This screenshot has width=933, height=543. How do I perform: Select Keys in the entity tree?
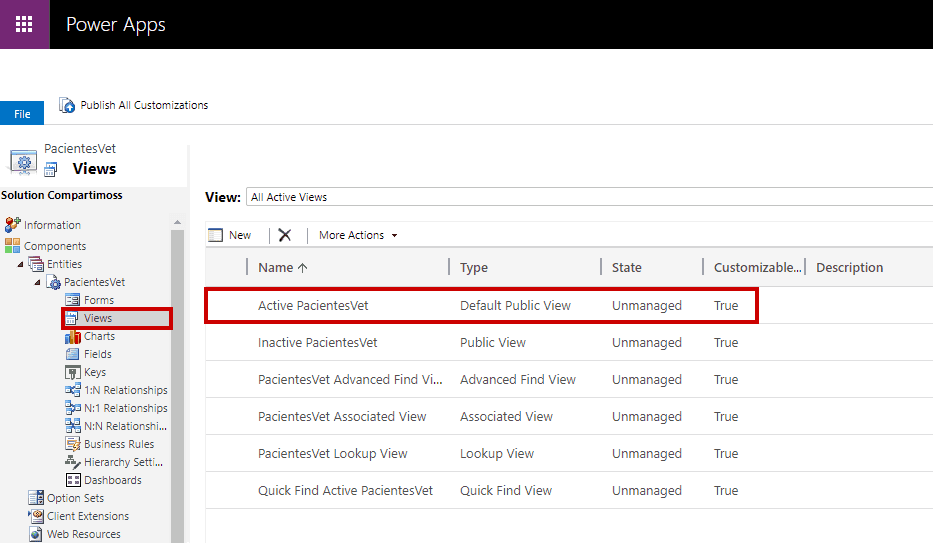(x=95, y=372)
